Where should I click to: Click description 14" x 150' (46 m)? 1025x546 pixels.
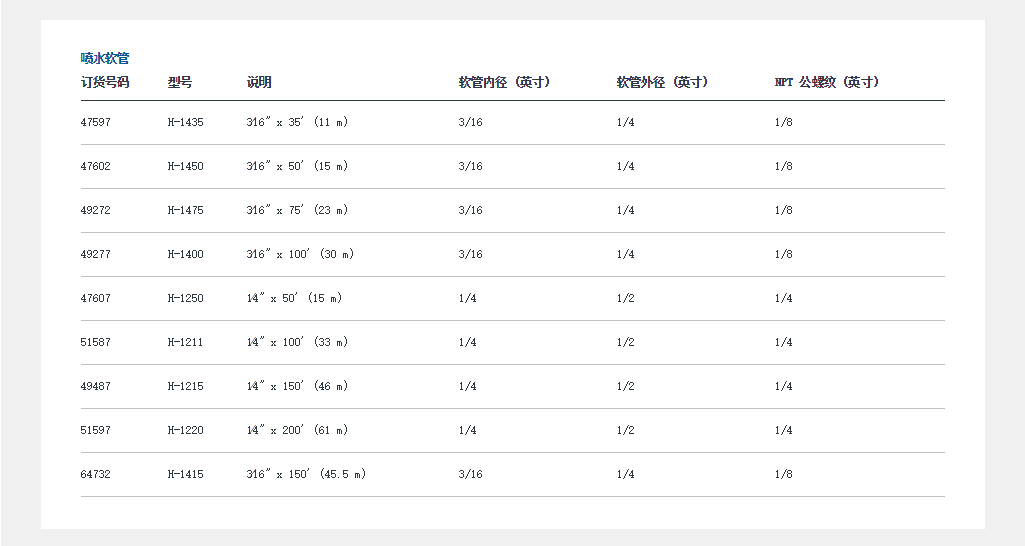click(297, 386)
